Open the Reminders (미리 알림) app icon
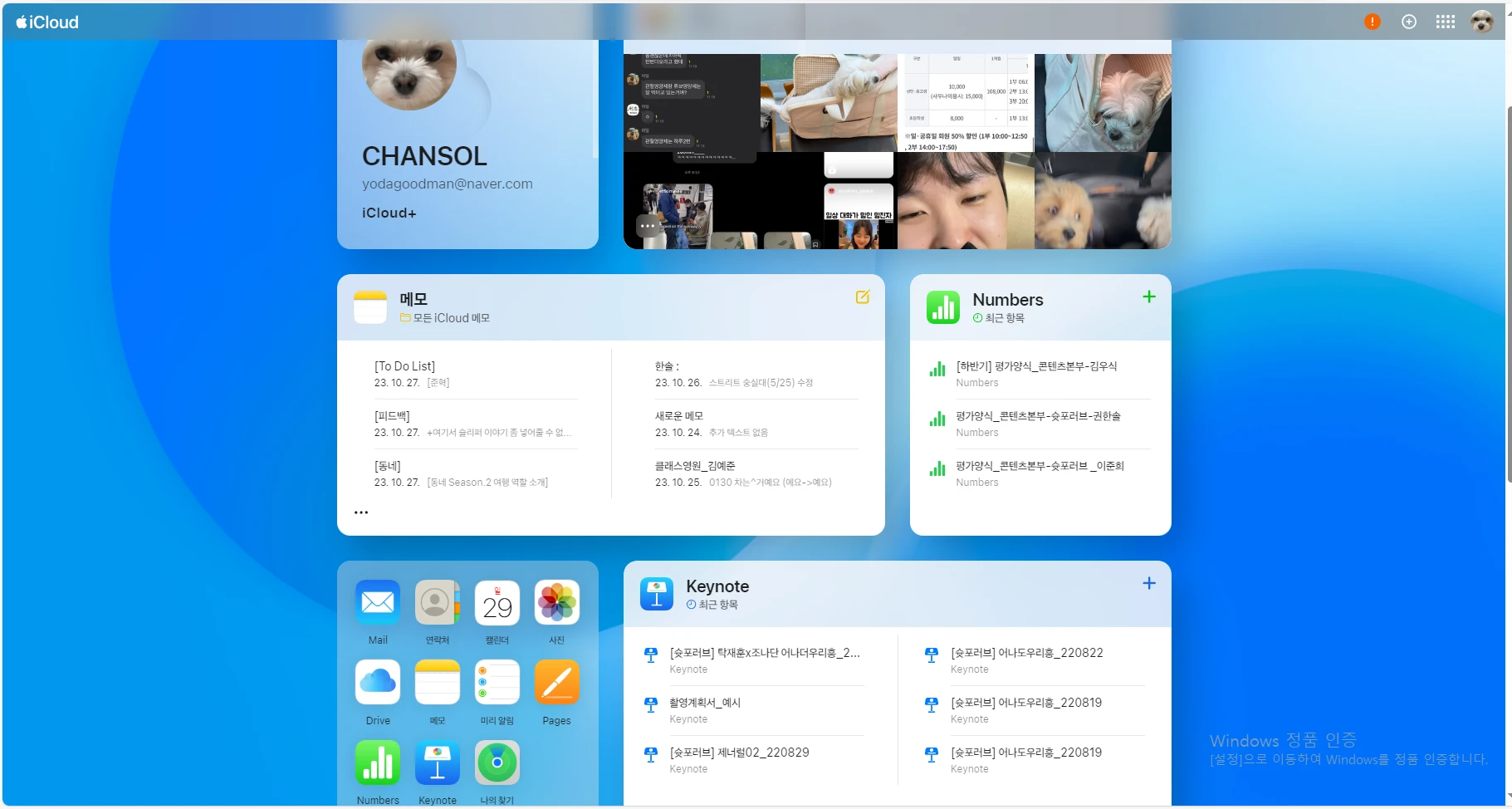Viewport: 1512px width, 809px height. tap(497, 682)
